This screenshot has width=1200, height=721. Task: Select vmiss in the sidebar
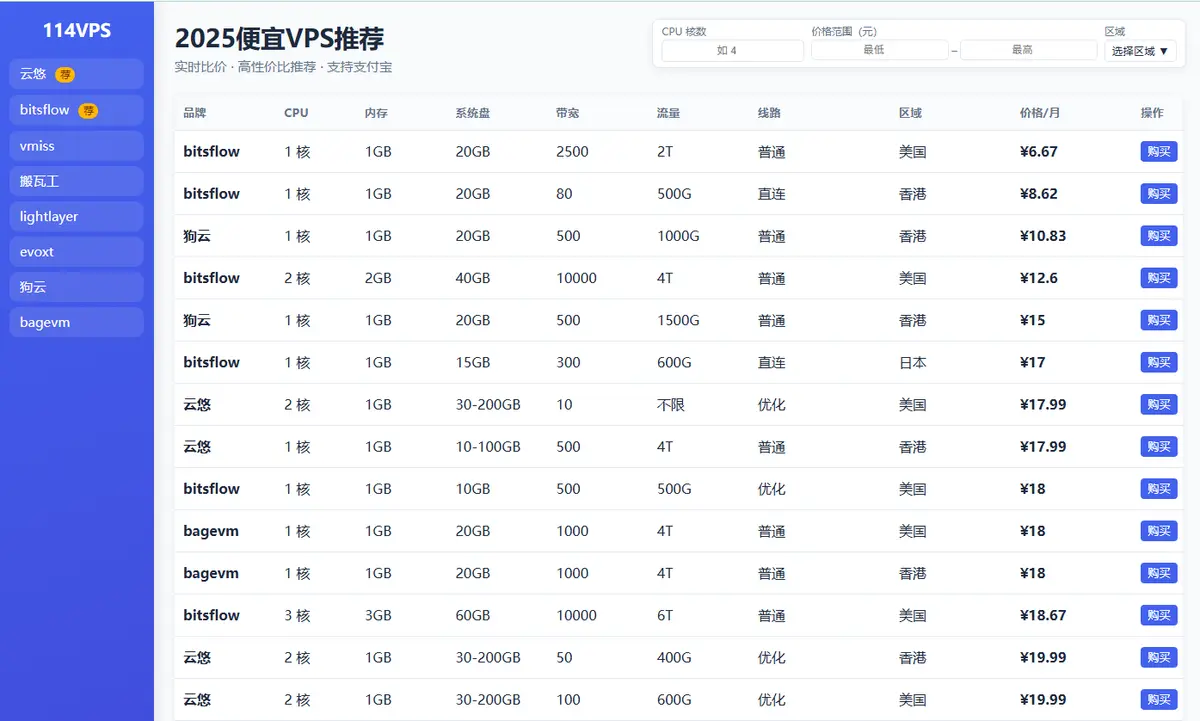(x=77, y=146)
